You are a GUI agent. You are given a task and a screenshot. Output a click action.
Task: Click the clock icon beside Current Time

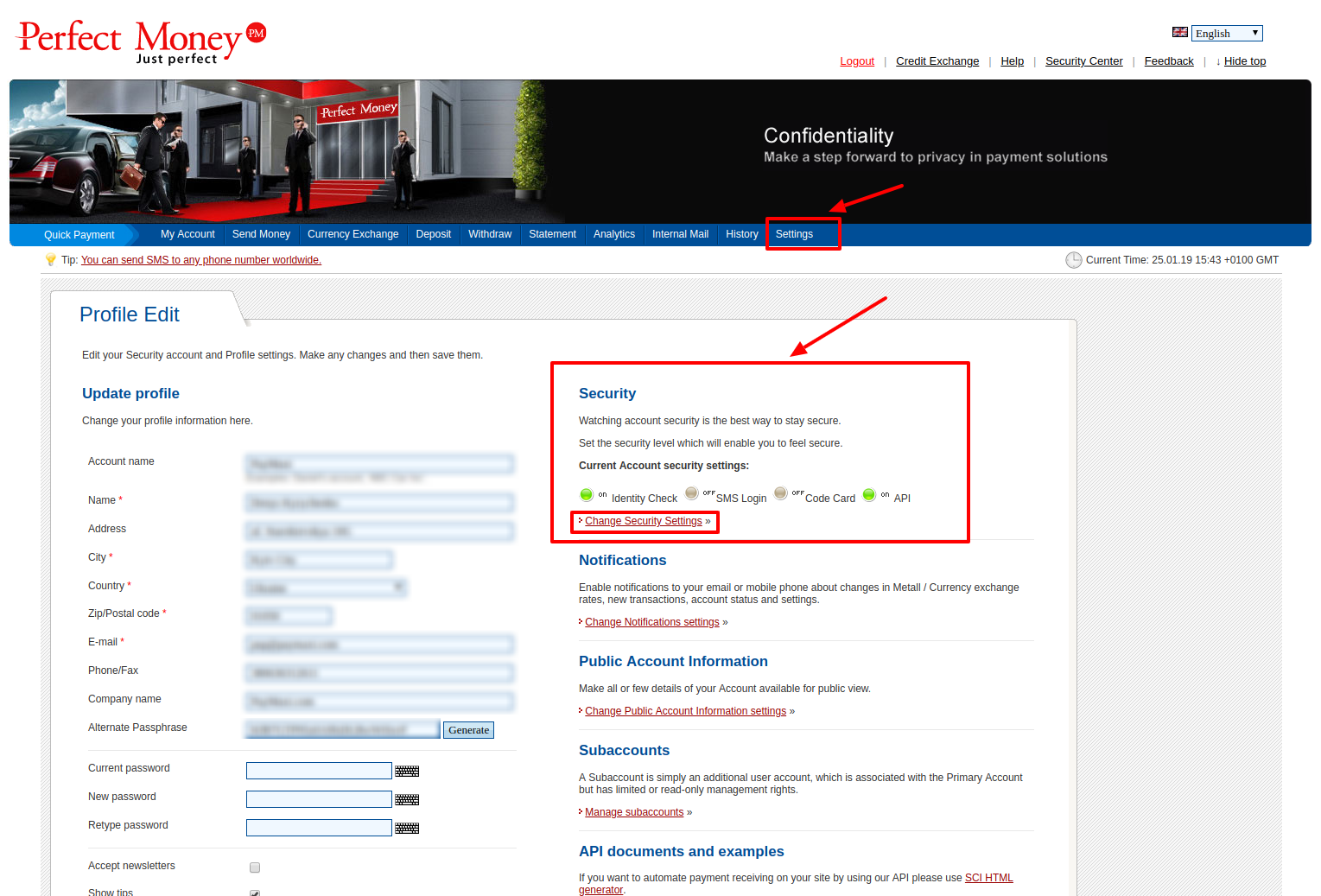click(1073, 260)
